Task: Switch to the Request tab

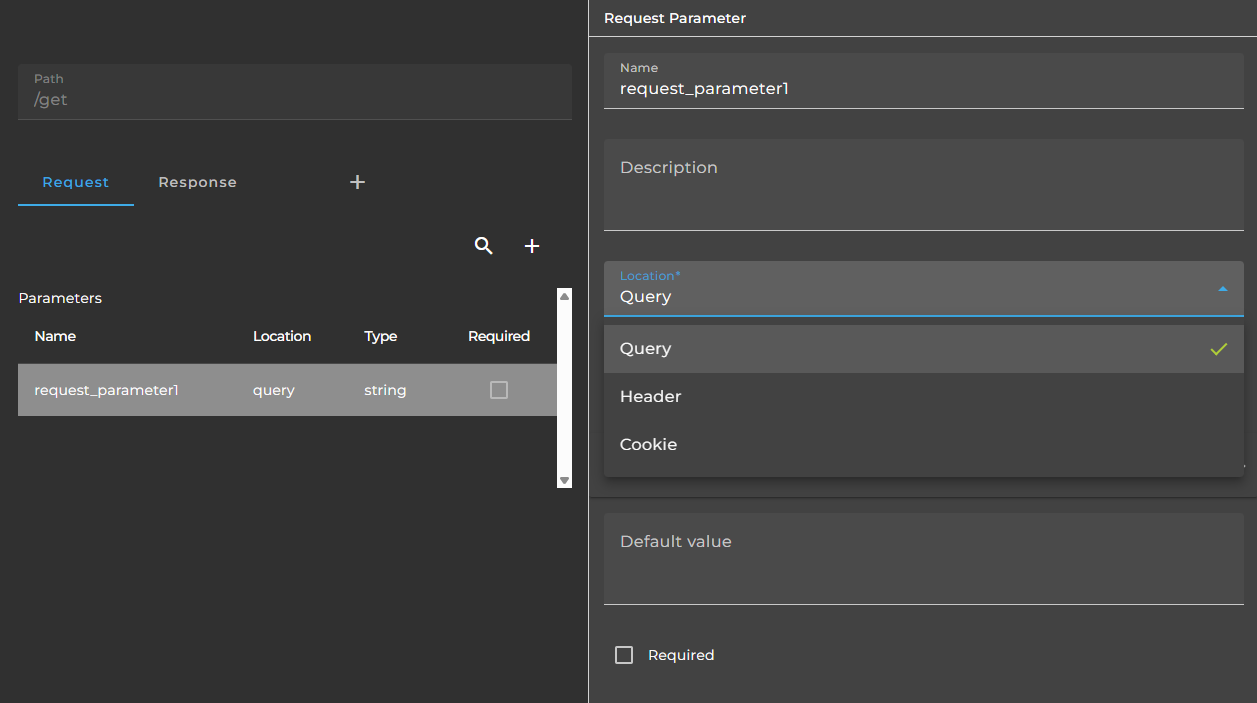Action: coord(76,182)
